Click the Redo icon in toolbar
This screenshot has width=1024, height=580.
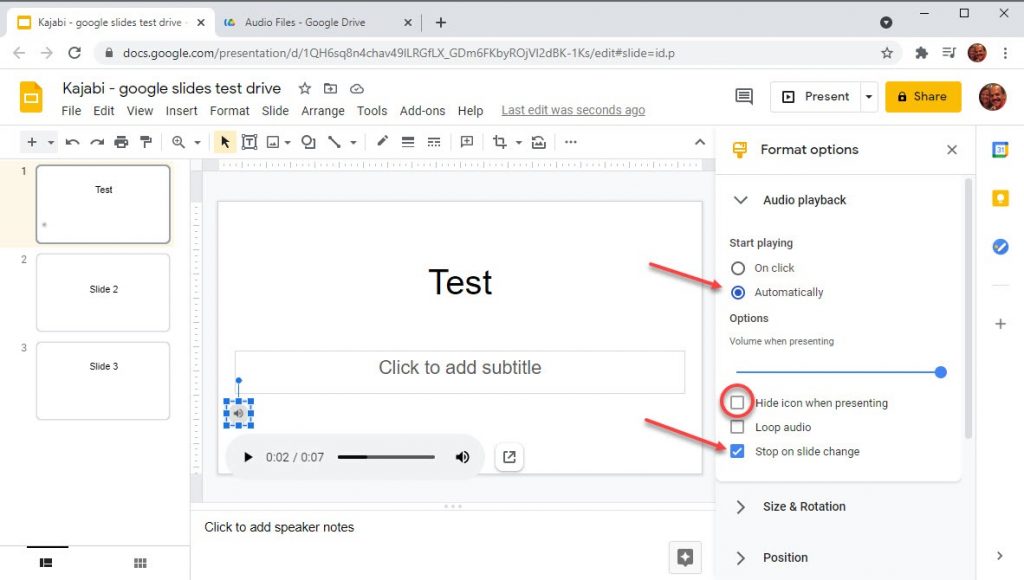point(97,142)
